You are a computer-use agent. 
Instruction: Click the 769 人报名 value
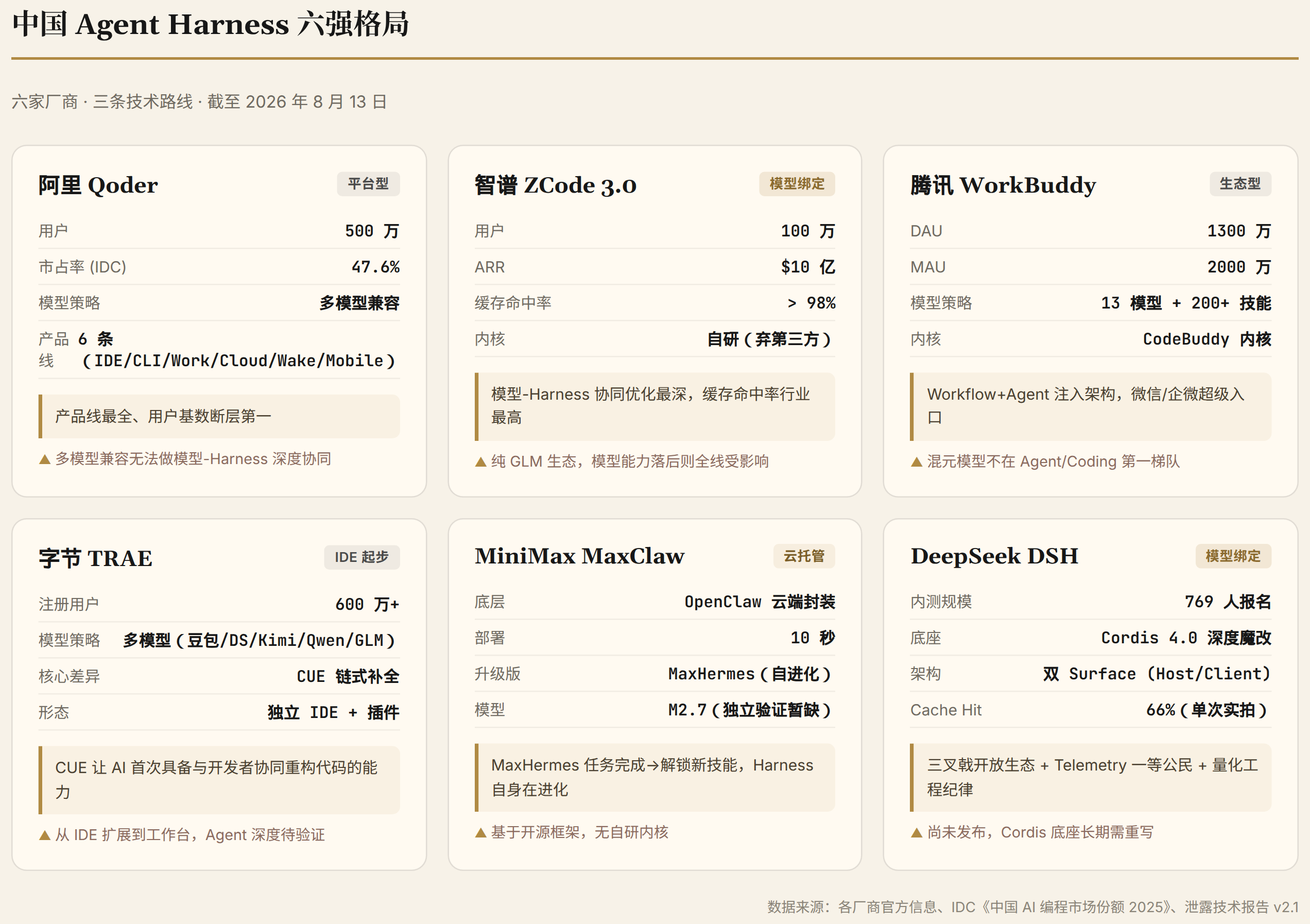pyautogui.click(x=1229, y=602)
